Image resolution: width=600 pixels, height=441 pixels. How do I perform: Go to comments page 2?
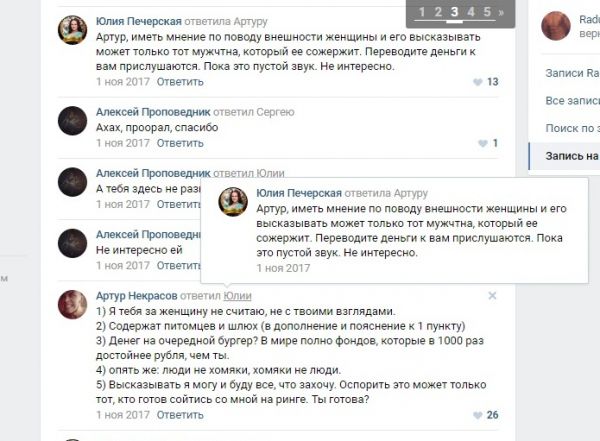pyautogui.click(x=438, y=12)
